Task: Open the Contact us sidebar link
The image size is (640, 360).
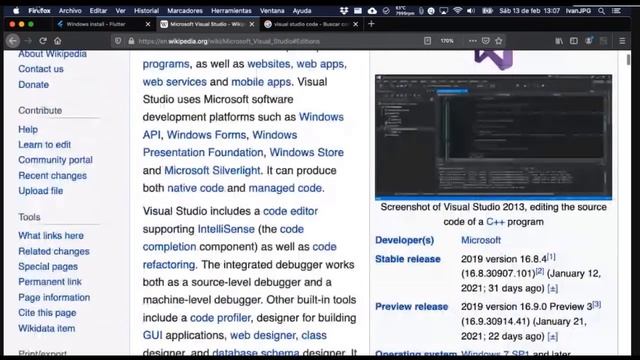Action: coord(41,69)
